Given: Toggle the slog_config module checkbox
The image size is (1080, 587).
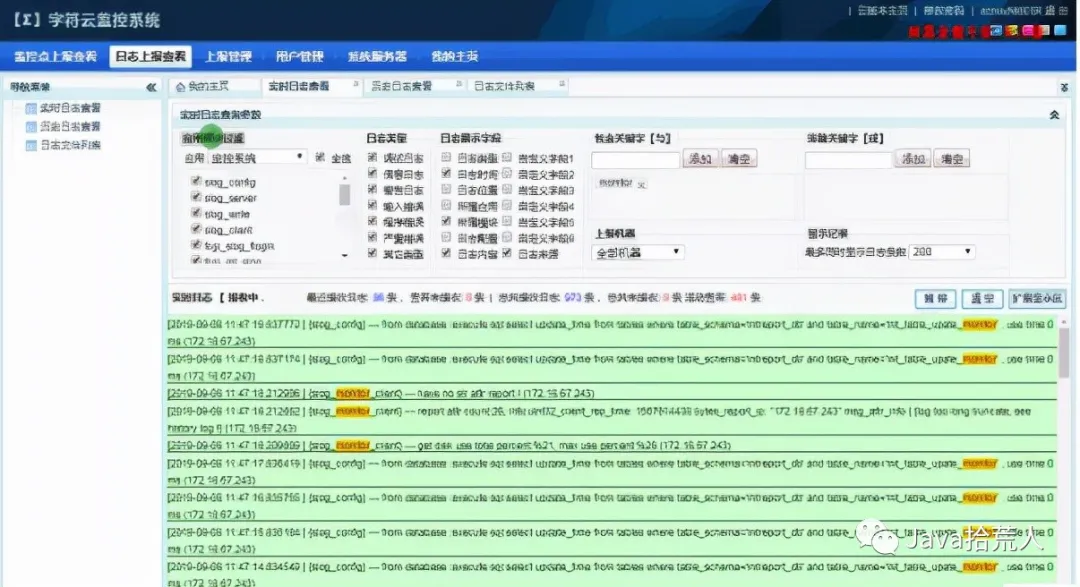Looking at the screenshot, I should click(196, 181).
